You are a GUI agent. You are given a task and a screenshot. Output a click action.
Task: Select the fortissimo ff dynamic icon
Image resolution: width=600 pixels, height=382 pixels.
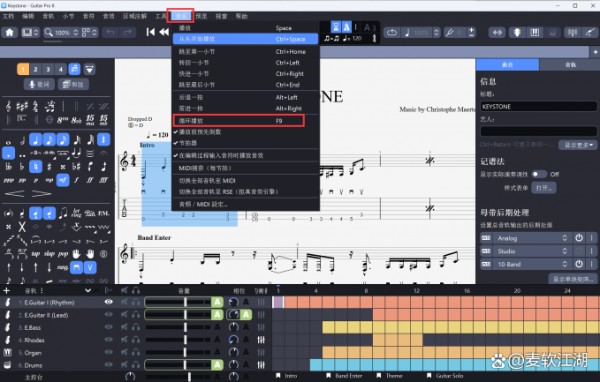[x=90, y=180]
